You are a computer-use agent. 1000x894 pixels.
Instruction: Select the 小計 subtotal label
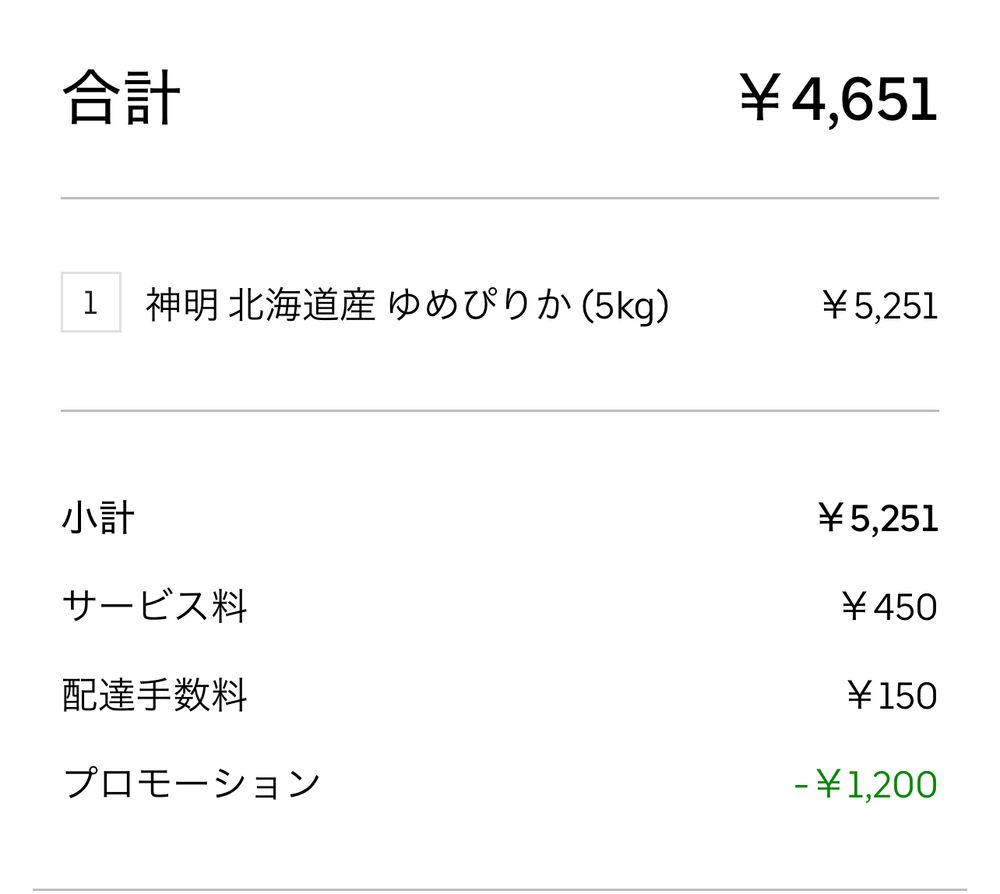98,518
